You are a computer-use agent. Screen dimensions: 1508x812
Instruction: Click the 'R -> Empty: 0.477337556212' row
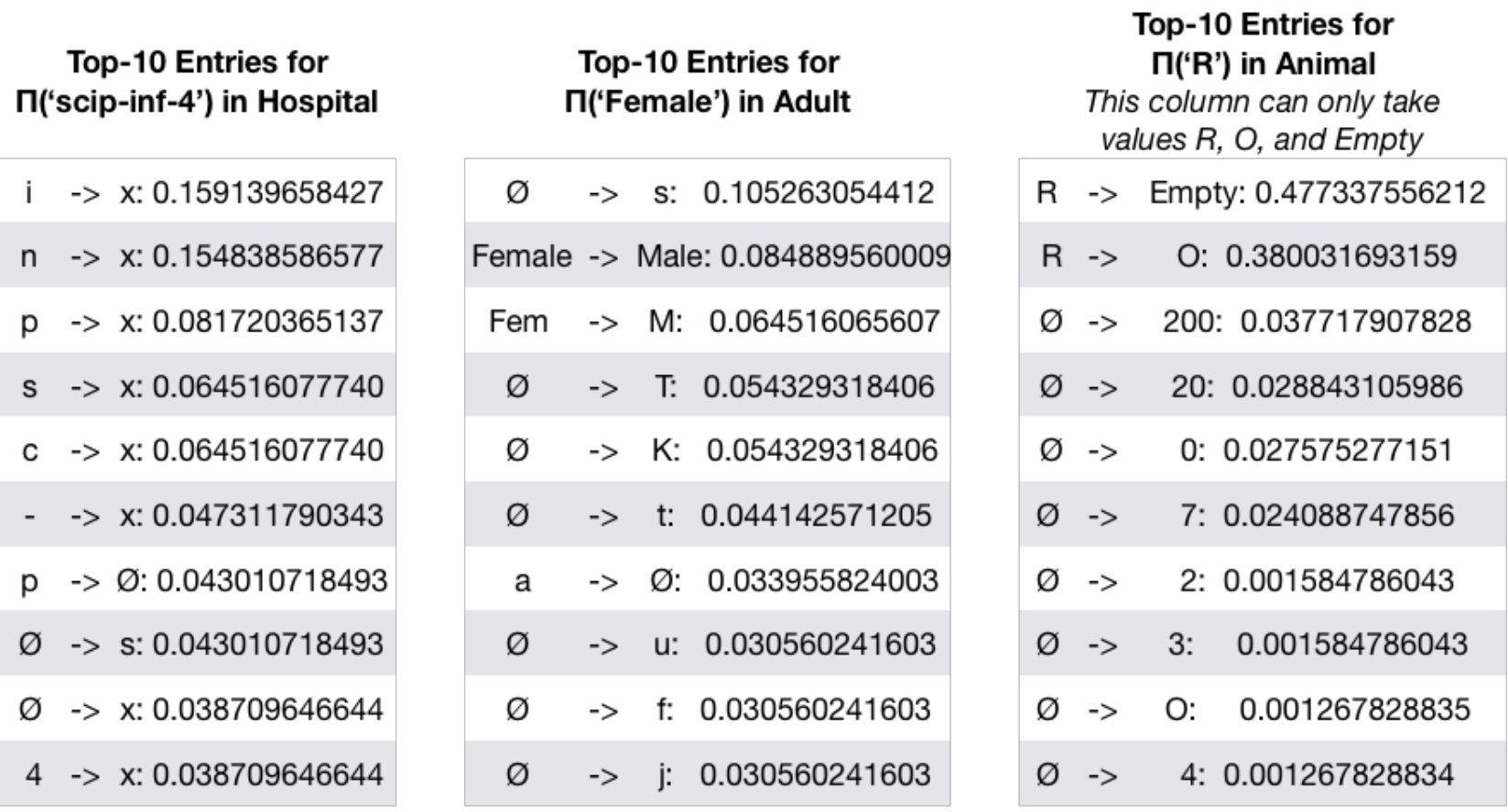tap(1263, 191)
